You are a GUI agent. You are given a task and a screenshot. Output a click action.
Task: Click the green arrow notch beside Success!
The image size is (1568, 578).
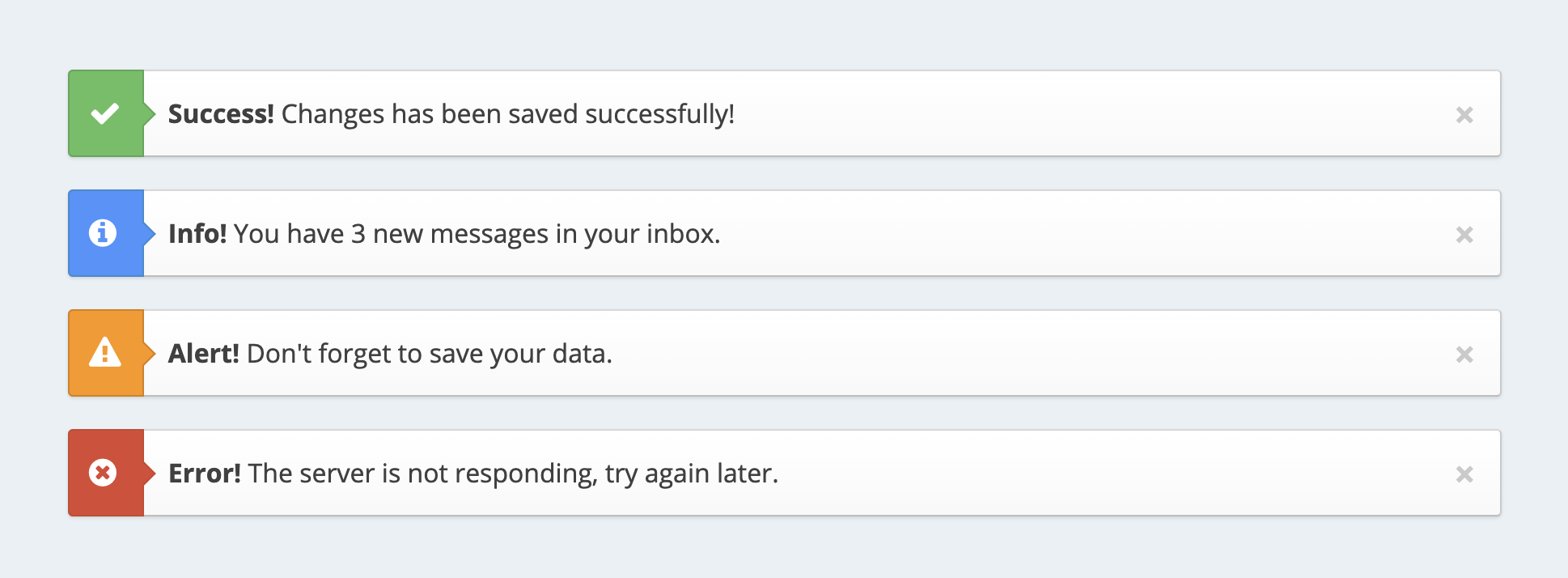click(150, 113)
